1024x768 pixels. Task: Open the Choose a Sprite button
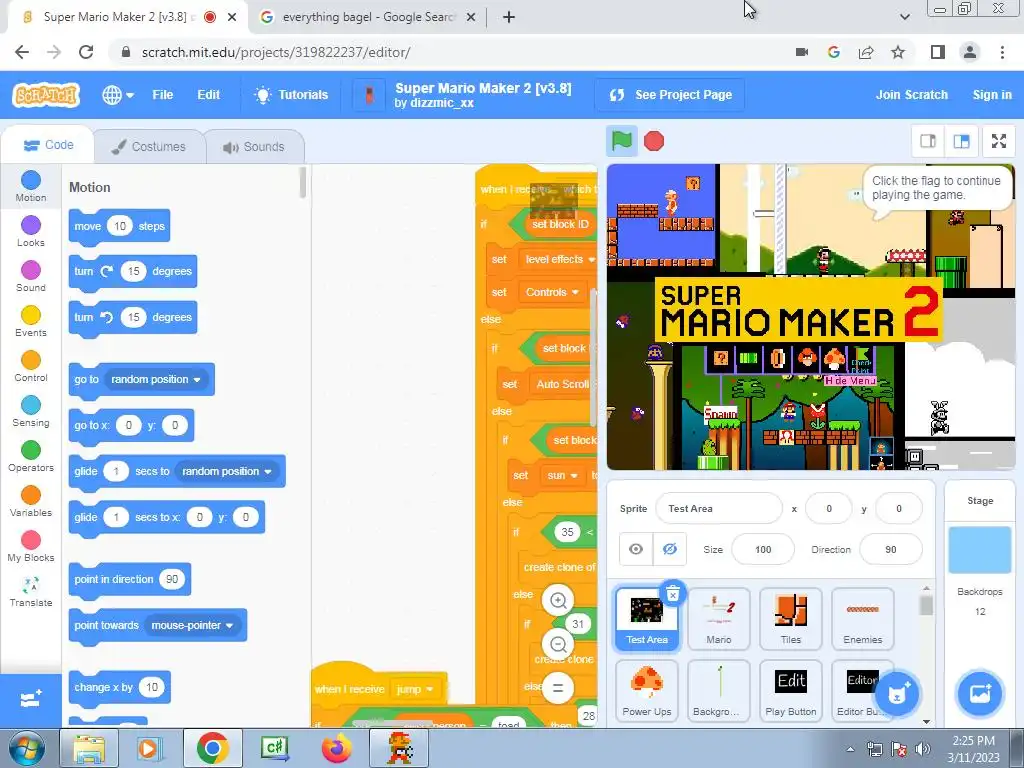click(x=897, y=694)
